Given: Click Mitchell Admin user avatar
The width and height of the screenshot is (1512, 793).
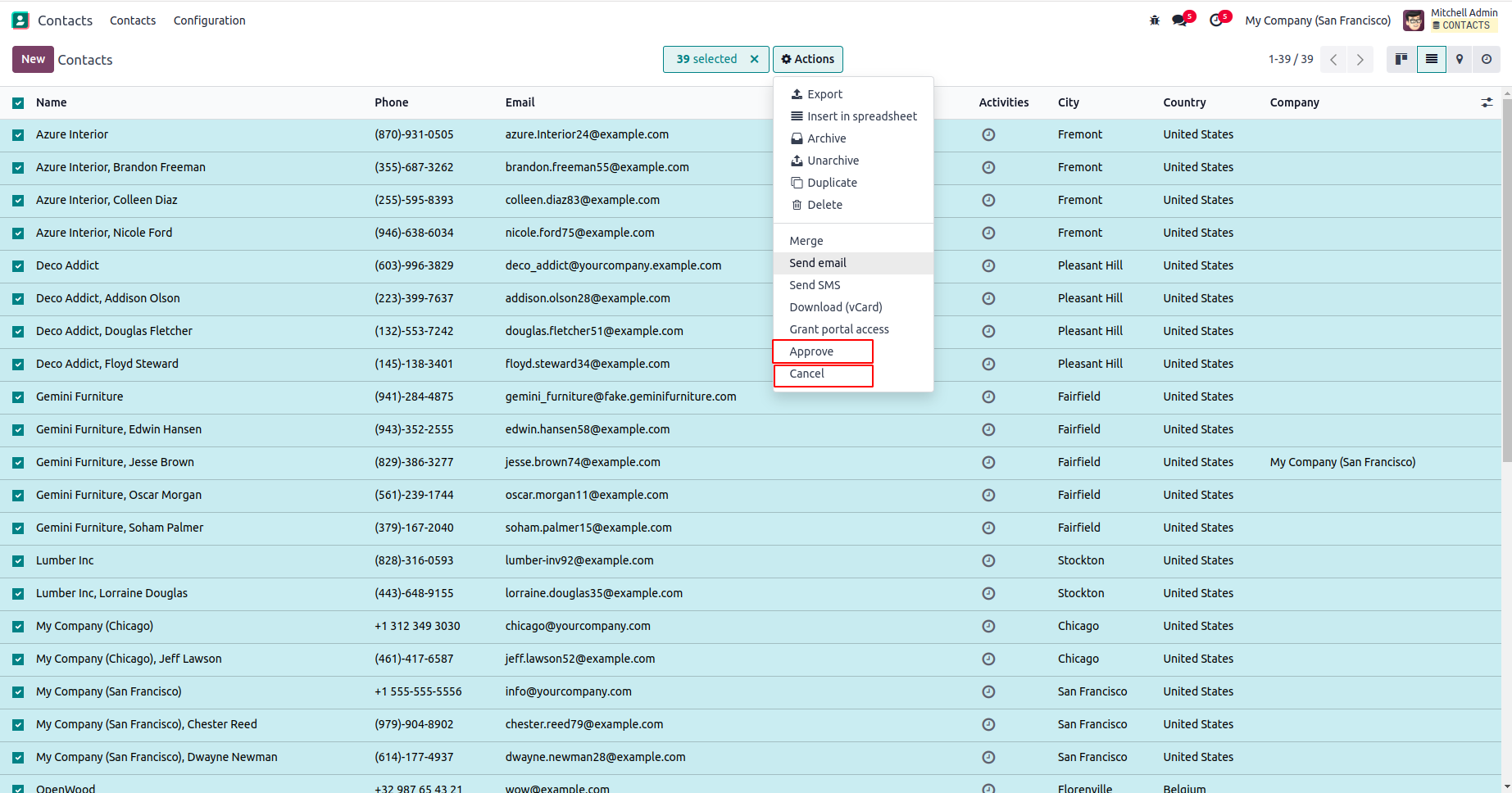Looking at the screenshot, I should pyautogui.click(x=1414, y=20).
